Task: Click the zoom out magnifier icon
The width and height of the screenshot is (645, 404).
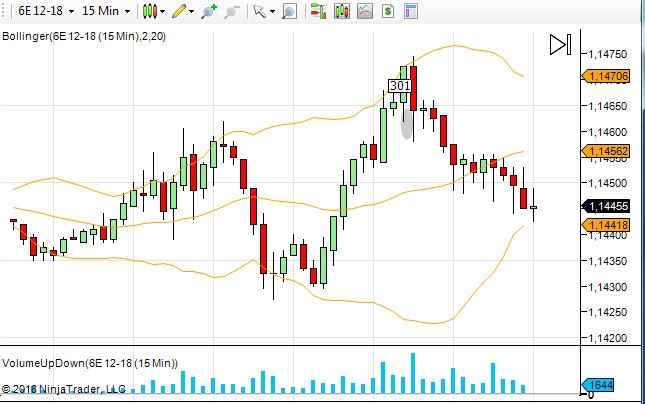Action: pyautogui.click(x=232, y=12)
